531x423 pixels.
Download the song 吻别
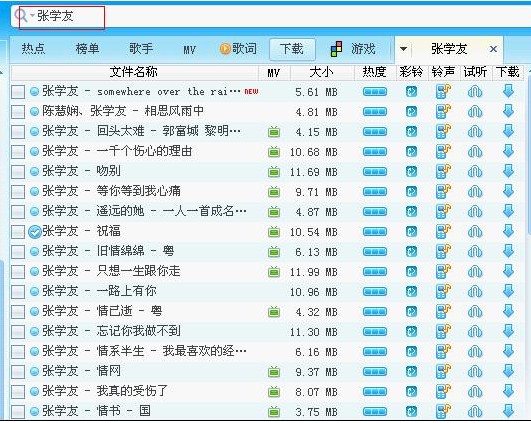coord(508,171)
